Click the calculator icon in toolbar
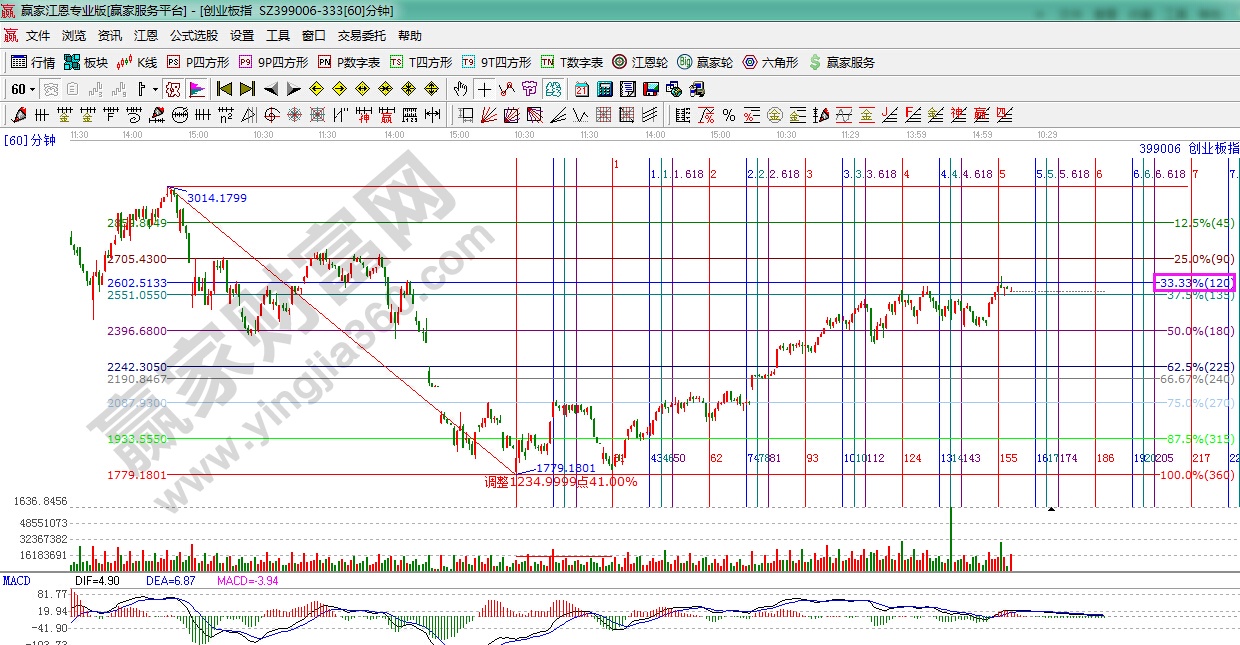Image resolution: width=1240 pixels, height=645 pixels. coord(604,89)
